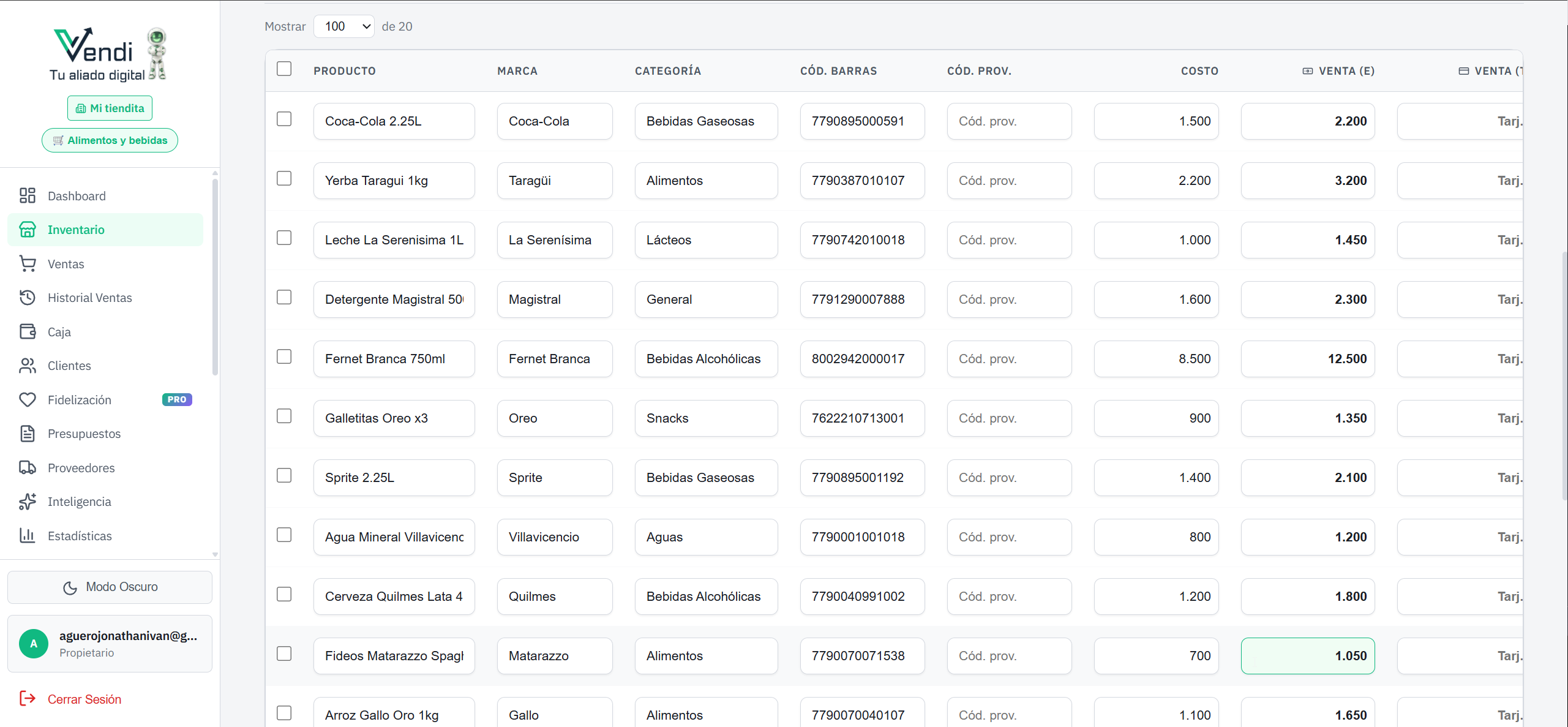This screenshot has width=1568, height=727.
Task: Select the Fernet Branca 750ml checkbox
Action: [284, 356]
